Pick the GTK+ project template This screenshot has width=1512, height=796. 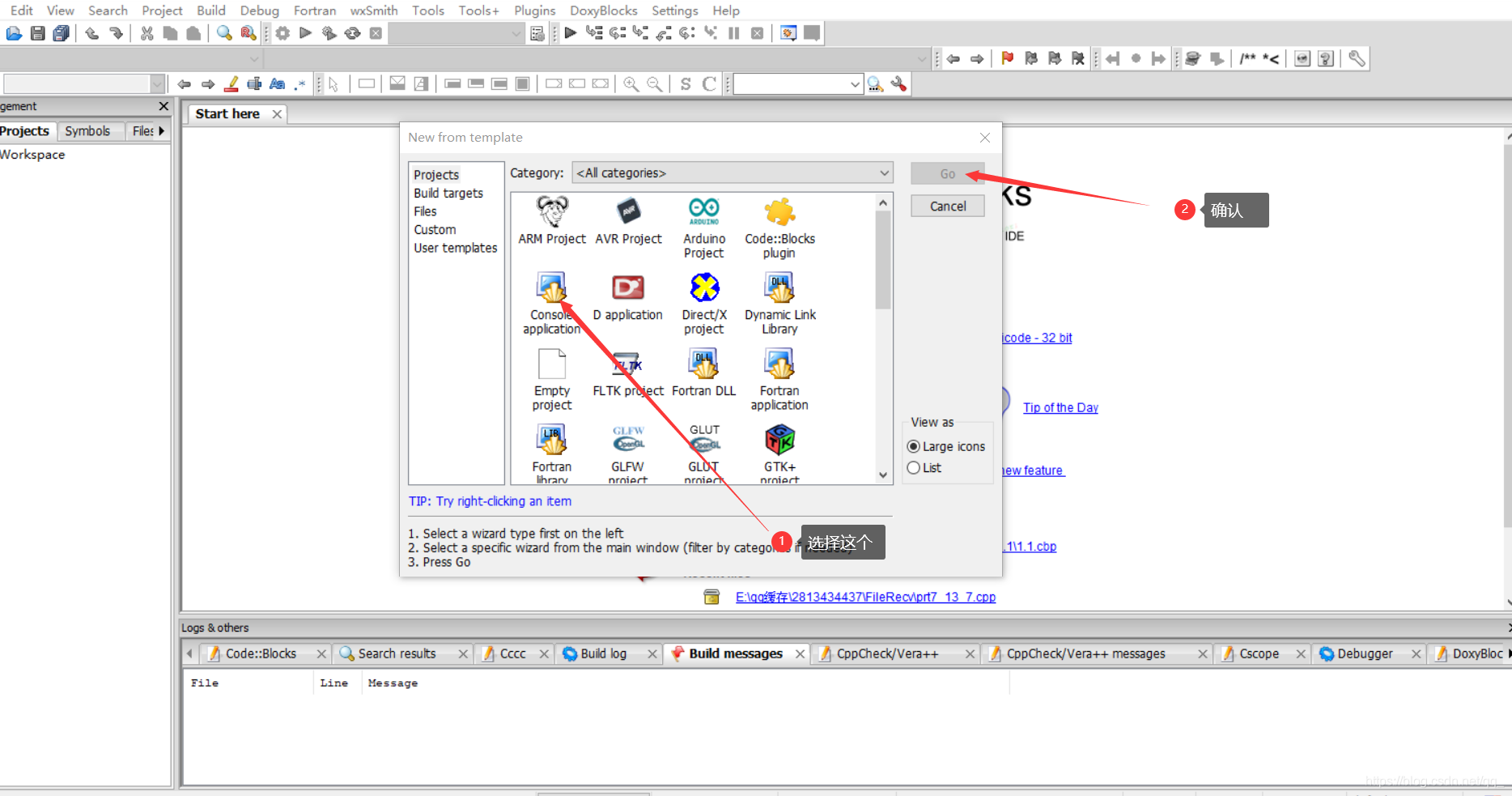pyautogui.click(x=779, y=453)
